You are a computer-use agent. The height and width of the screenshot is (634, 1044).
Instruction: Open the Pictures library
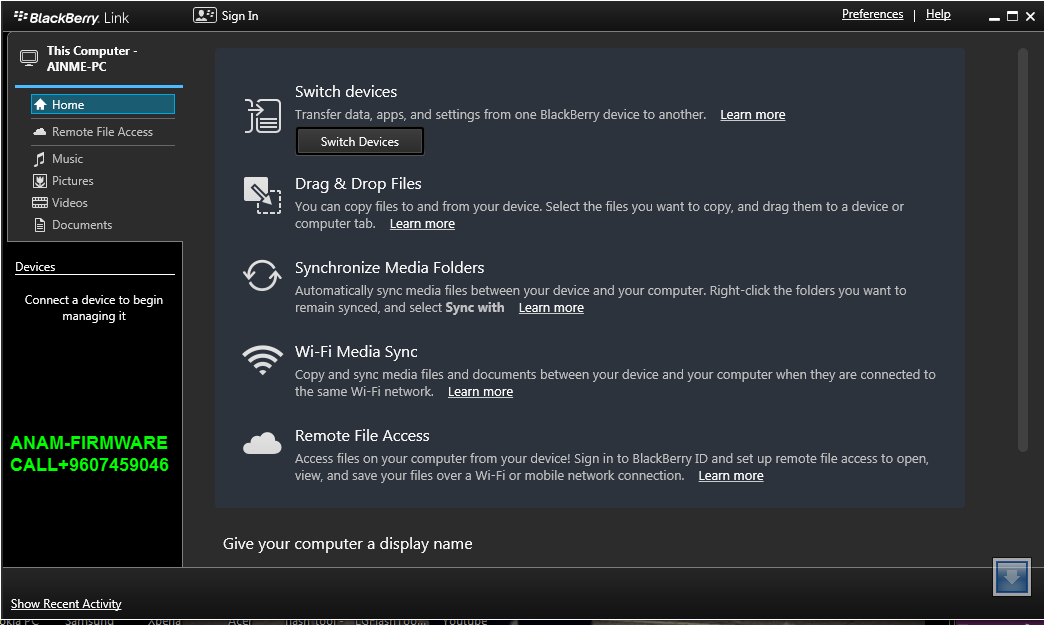click(x=71, y=181)
